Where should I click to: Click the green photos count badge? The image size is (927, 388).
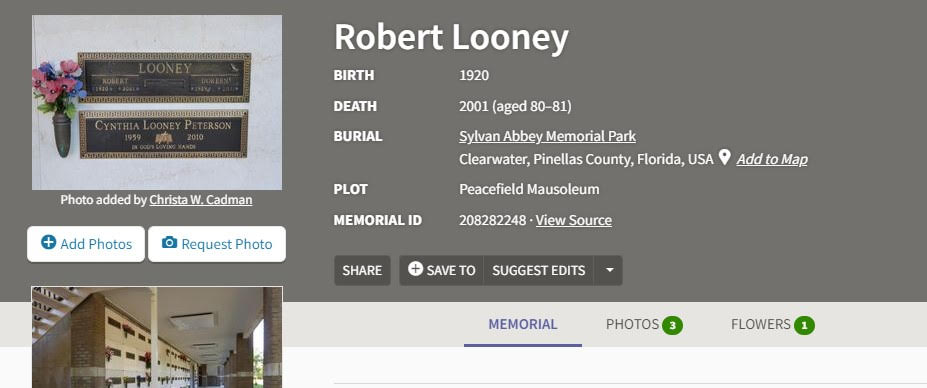[672, 325]
